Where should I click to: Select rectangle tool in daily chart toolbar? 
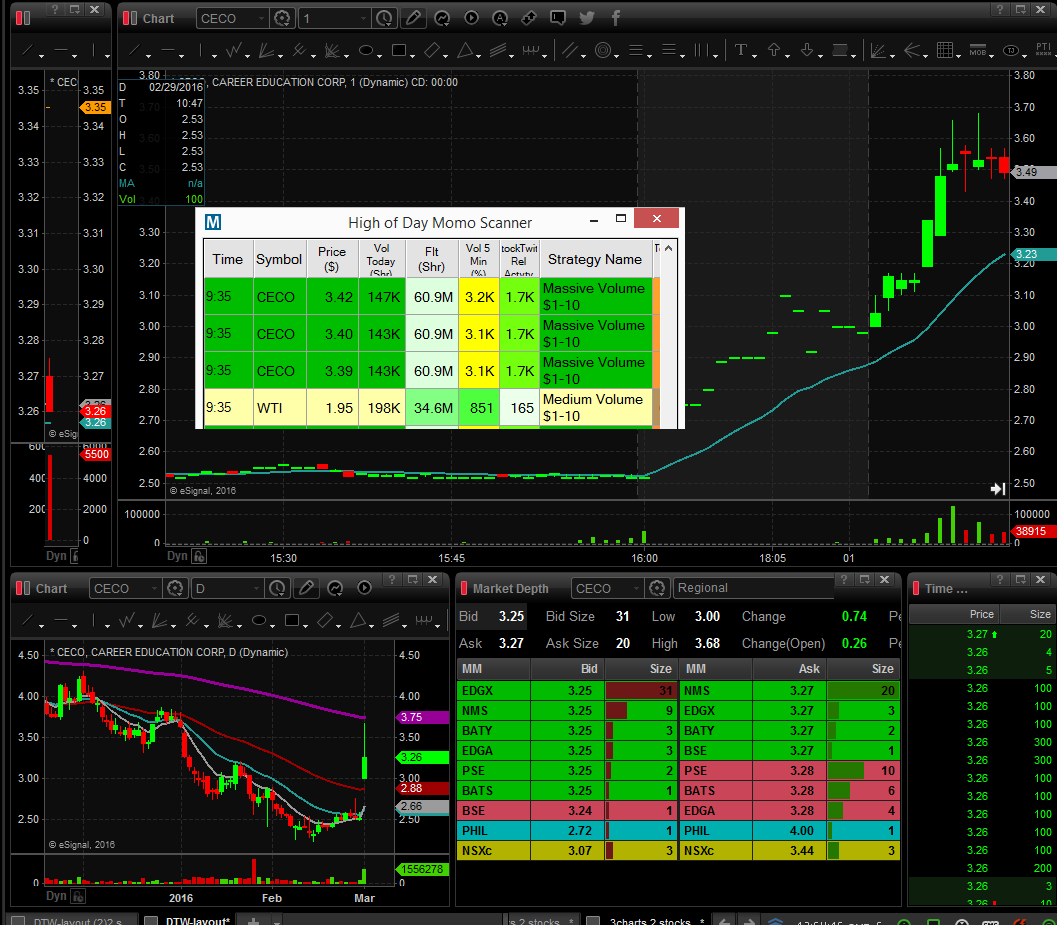292,620
